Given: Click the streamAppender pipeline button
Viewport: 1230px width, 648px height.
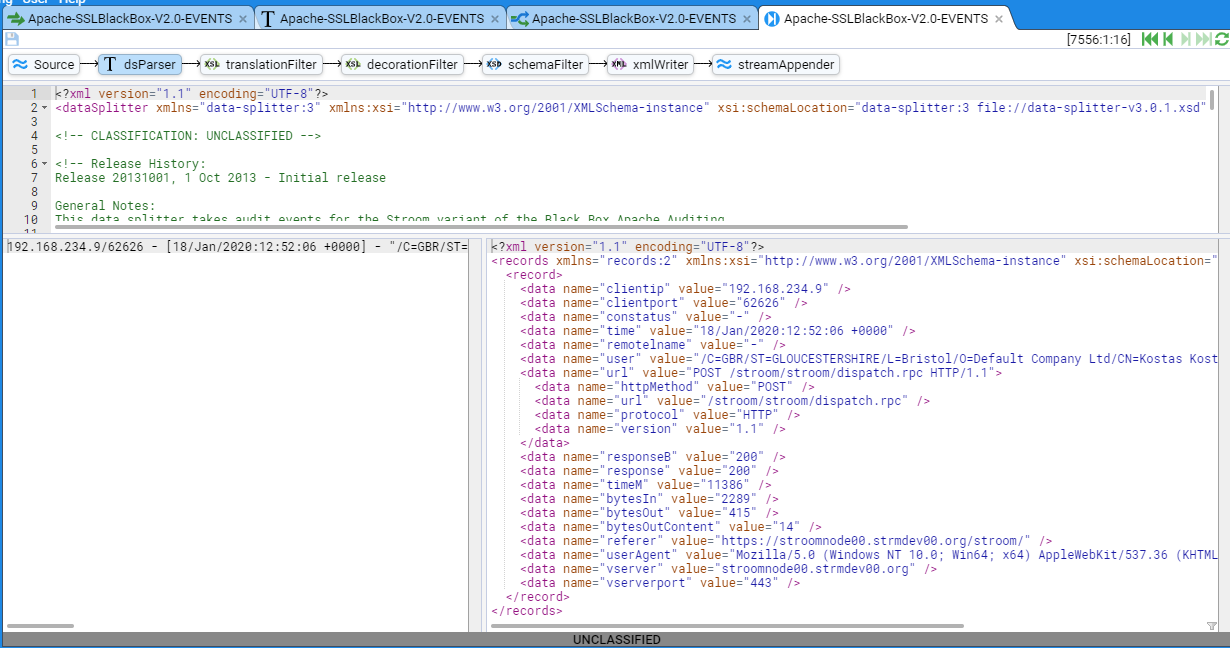Looking at the screenshot, I should click(775, 64).
